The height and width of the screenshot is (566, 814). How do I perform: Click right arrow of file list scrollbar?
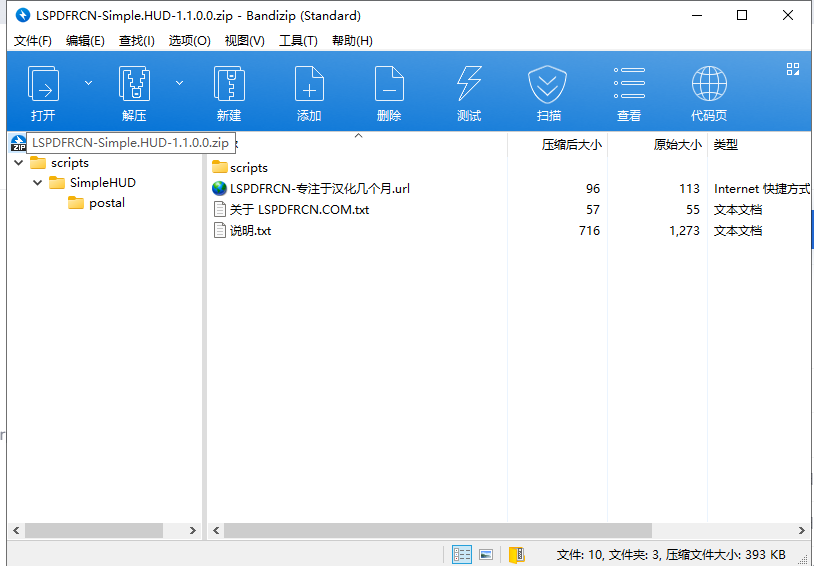[x=802, y=530]
